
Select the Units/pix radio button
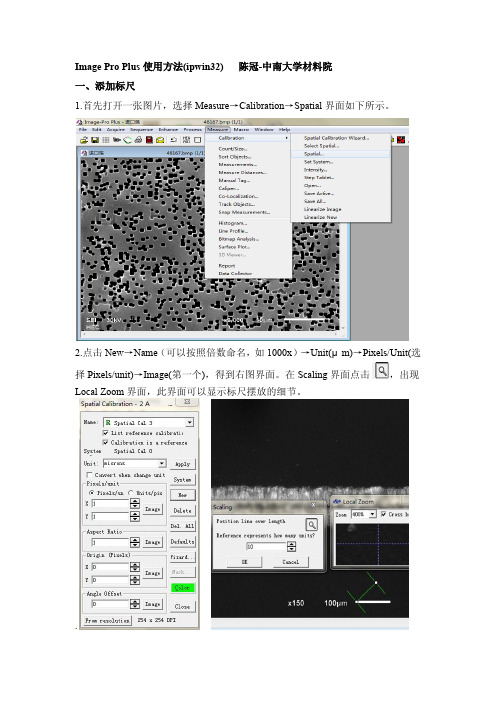(x=131, y=492)
